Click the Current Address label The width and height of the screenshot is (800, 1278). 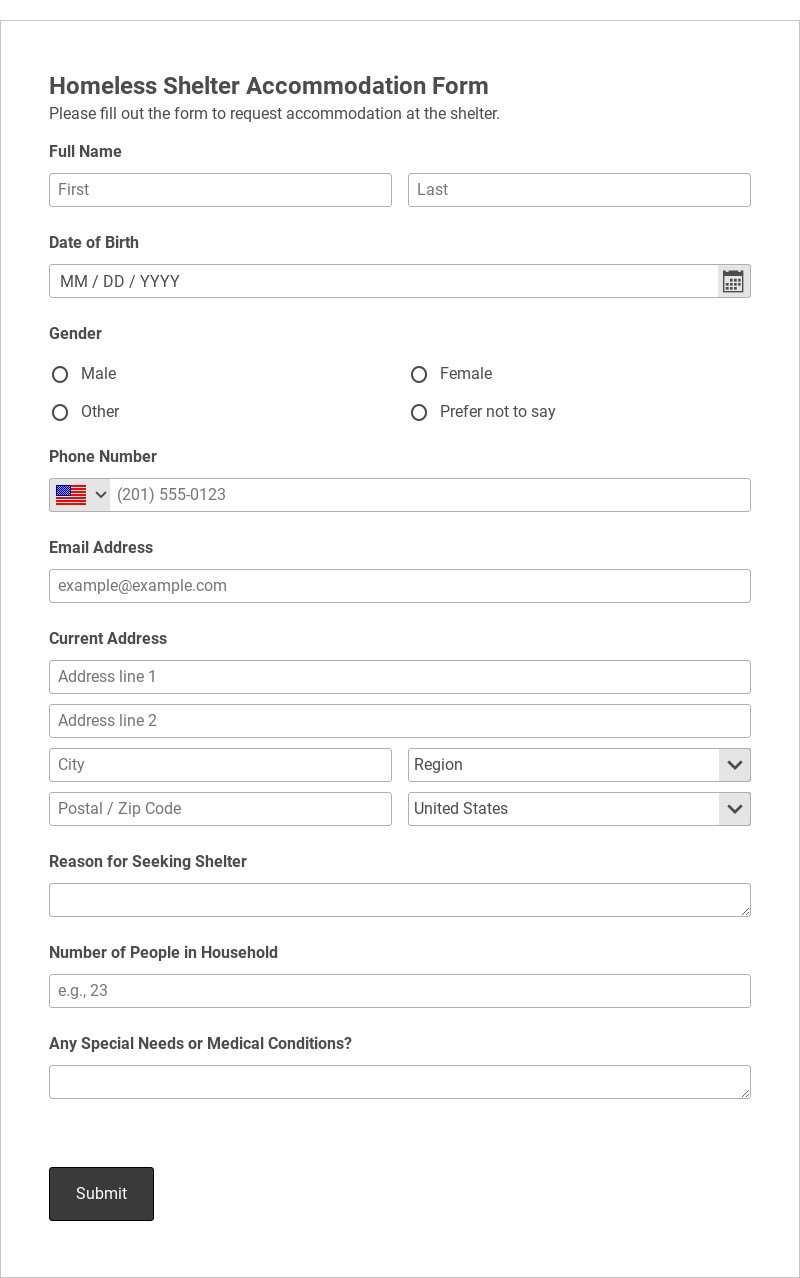point(108,639)
